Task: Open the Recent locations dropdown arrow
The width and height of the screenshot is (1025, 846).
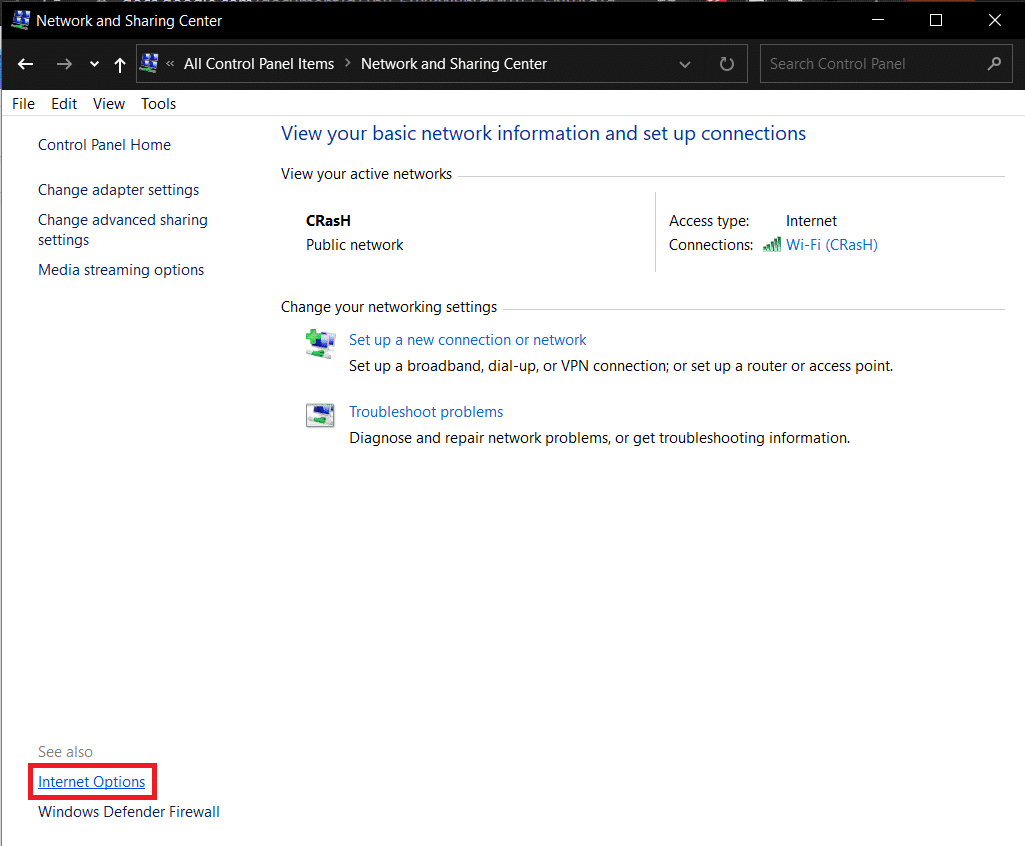Action: pyautogui.click(x=94, y=64)
